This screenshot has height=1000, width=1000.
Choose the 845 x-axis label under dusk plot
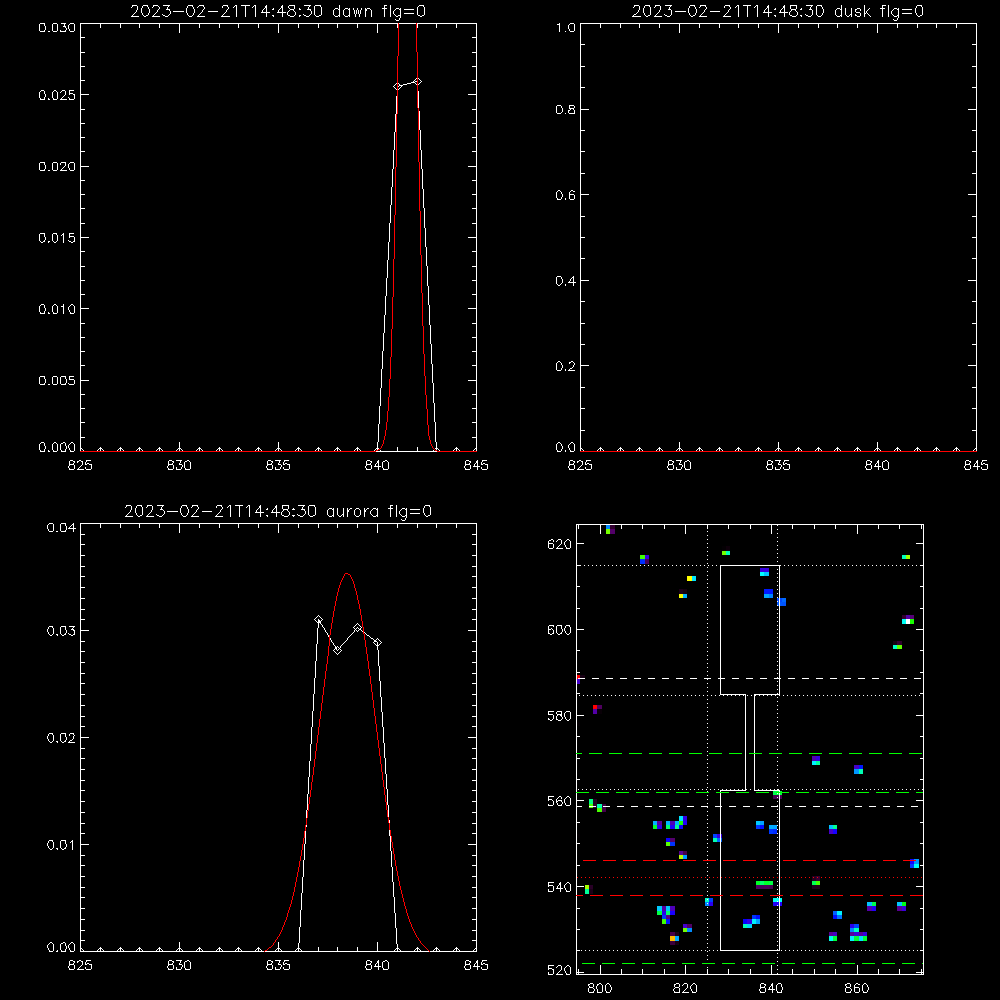coord(976,466)
